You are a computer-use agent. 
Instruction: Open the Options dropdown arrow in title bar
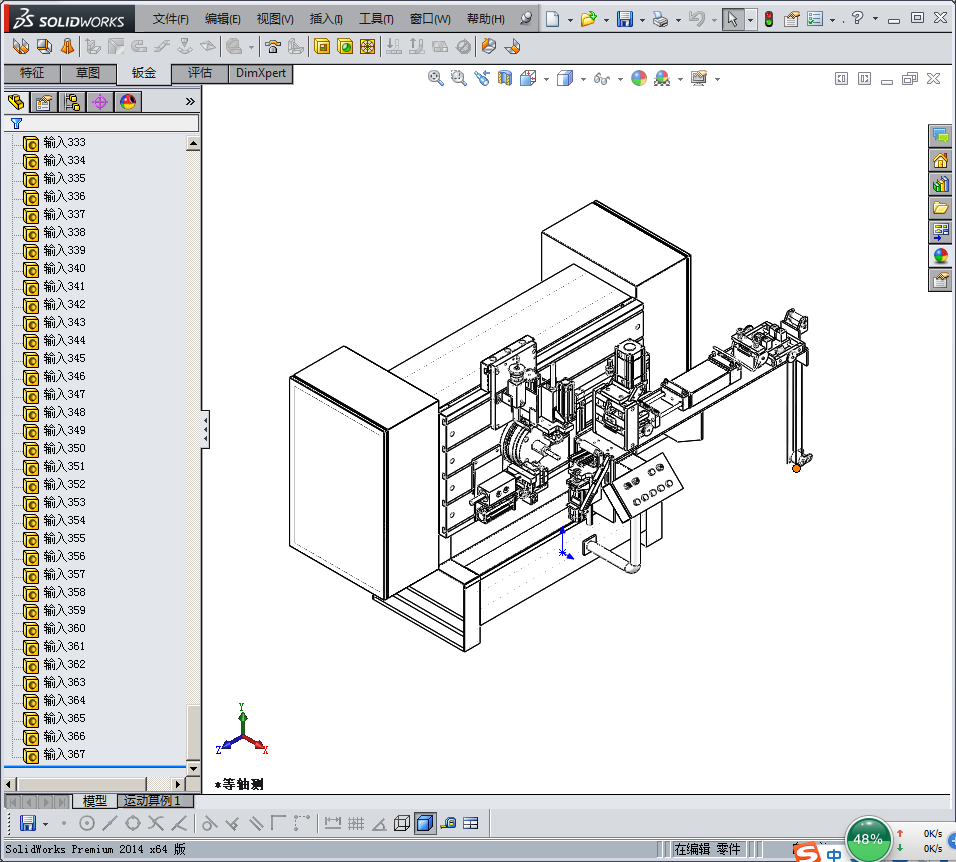832,20
